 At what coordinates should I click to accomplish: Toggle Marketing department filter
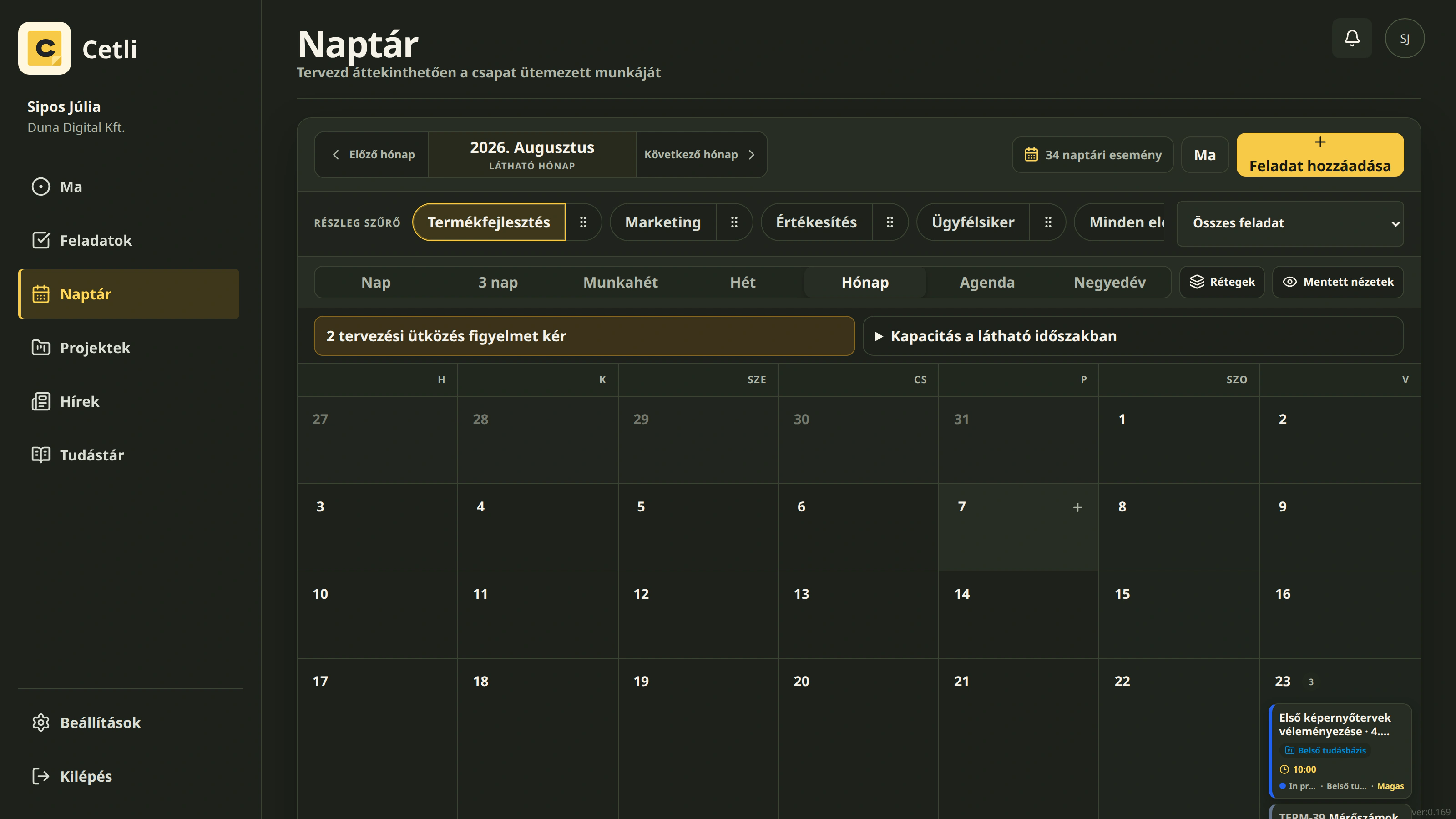pos(663,222)
